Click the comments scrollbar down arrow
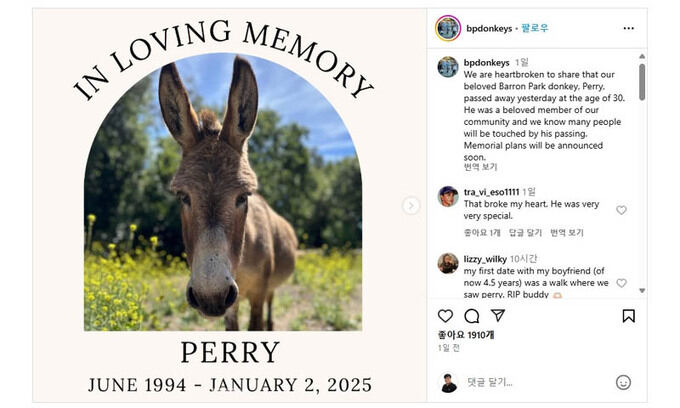 coord(642,290)
